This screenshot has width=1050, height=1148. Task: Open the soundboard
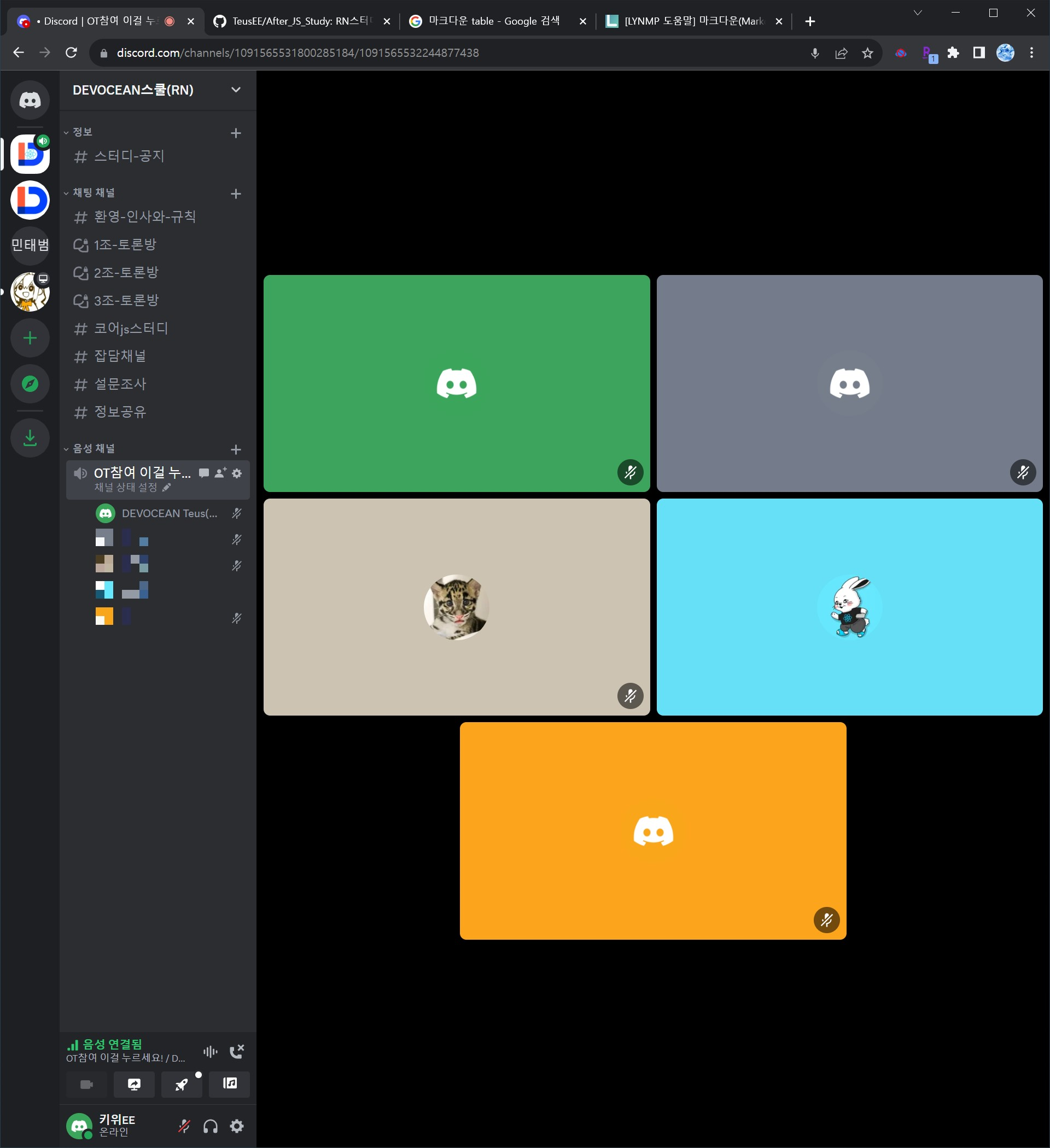pyautogui.click(x=230, y=1084)
